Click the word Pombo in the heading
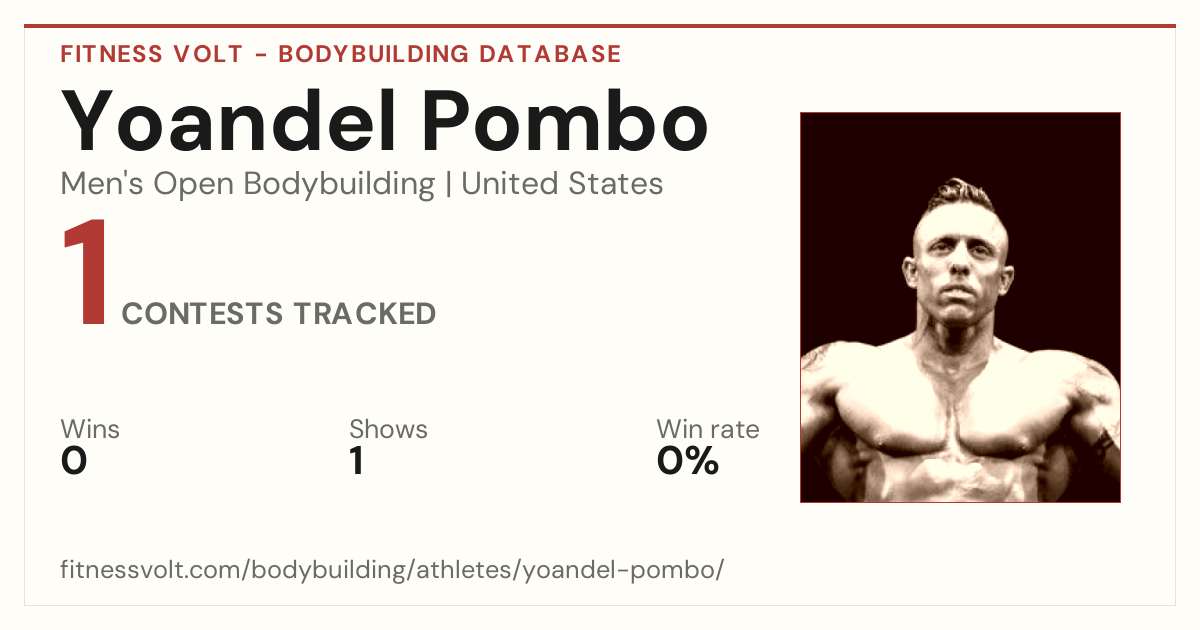The width and height of the screenshot is (1200, 630). 564,120
